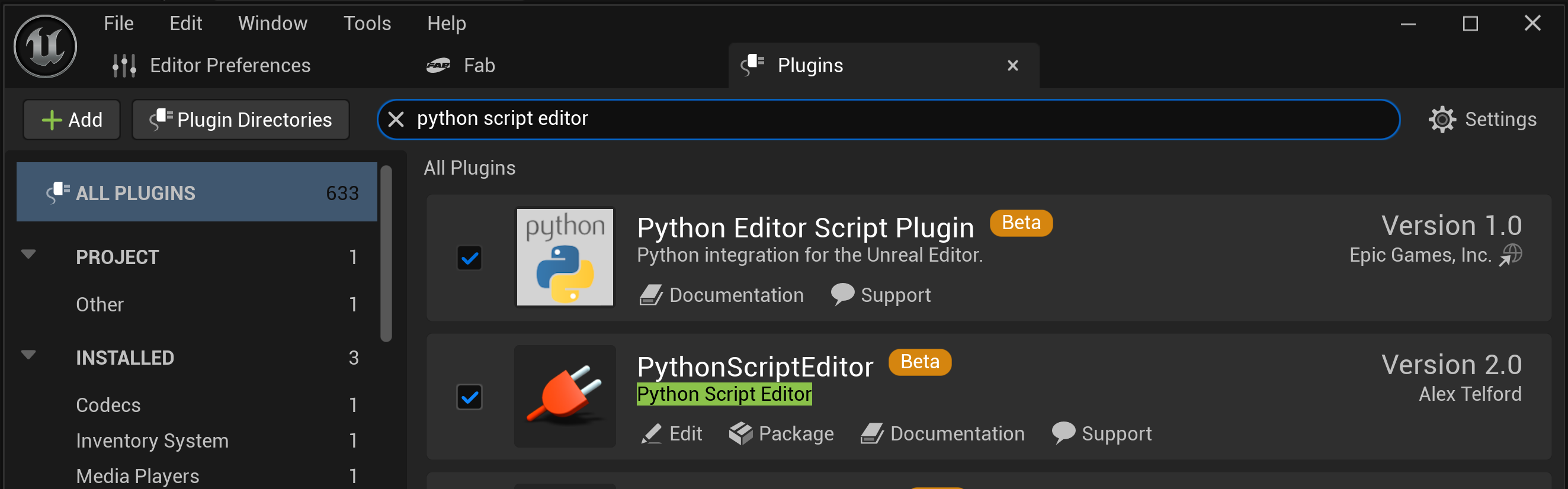Select the Codecs subcategory
The height and width of the screenshot is (489, 1568).
[x=108, y=406]
